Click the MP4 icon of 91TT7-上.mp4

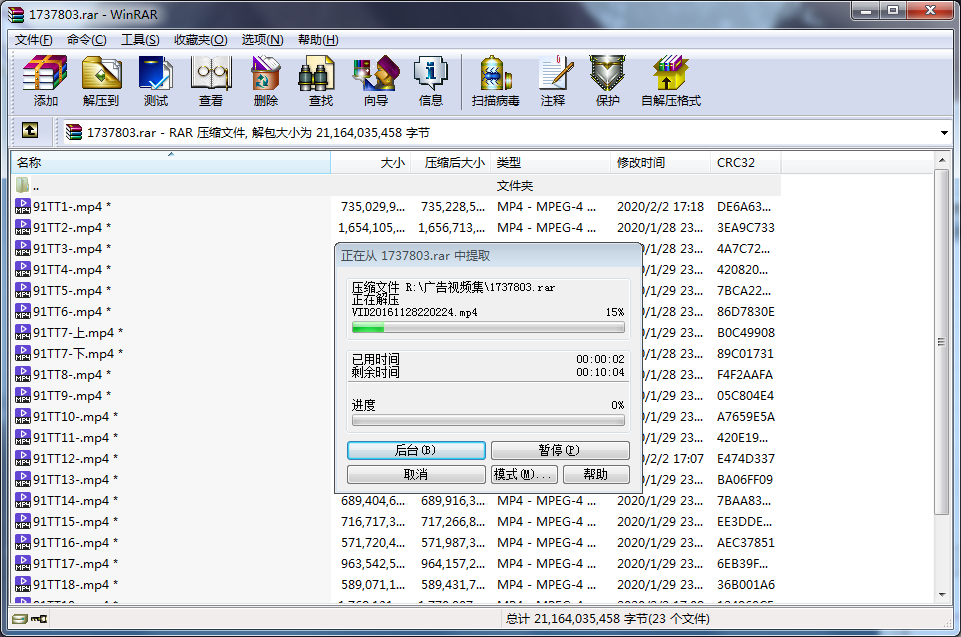(23, 332)
